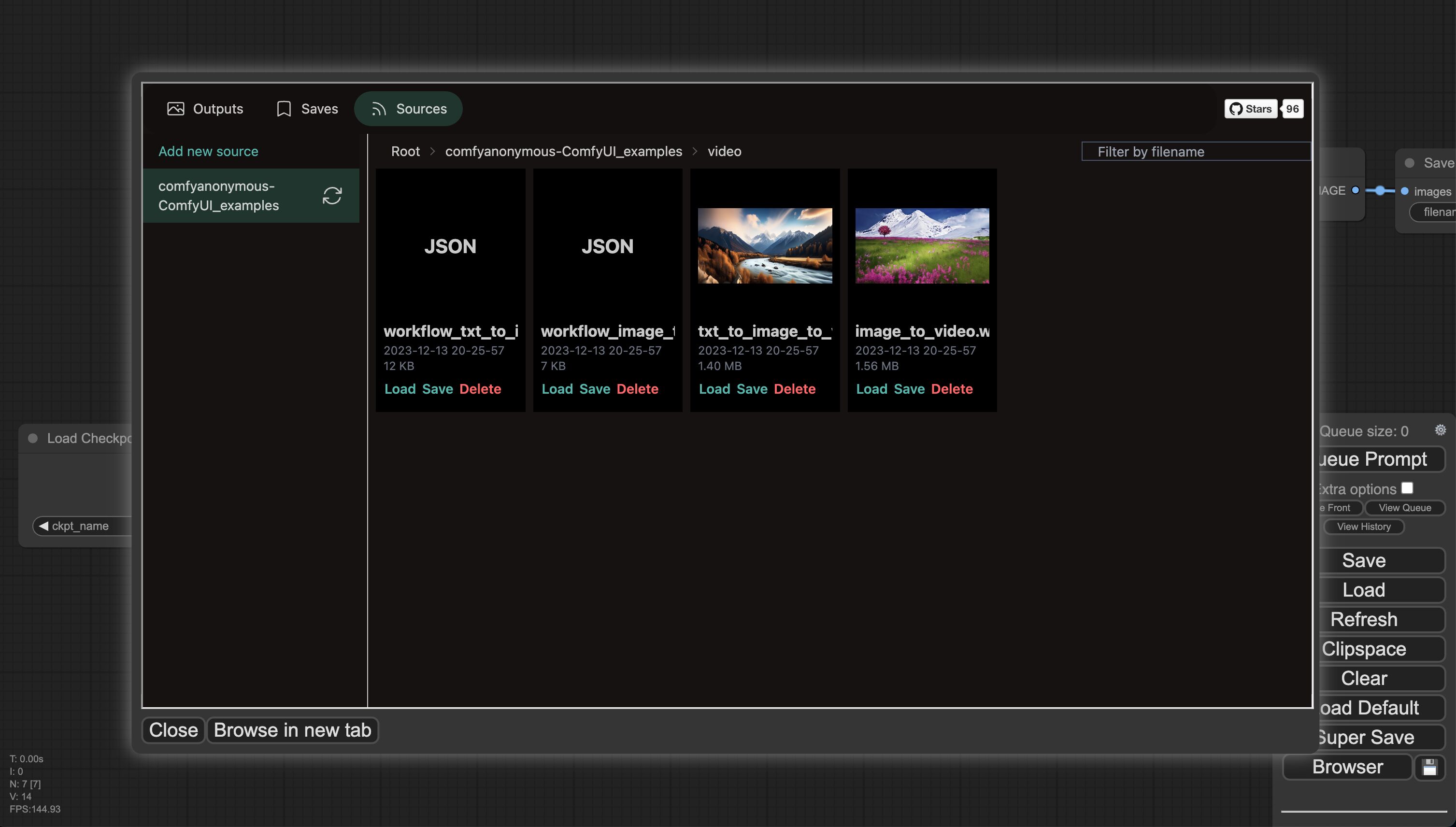This screenshot has width=1456, height=827.
Task: Go to comfyanonymous-ComfyUI_examples breadcrumb folder
Action: pyautogui.click(x=563, y=151)
